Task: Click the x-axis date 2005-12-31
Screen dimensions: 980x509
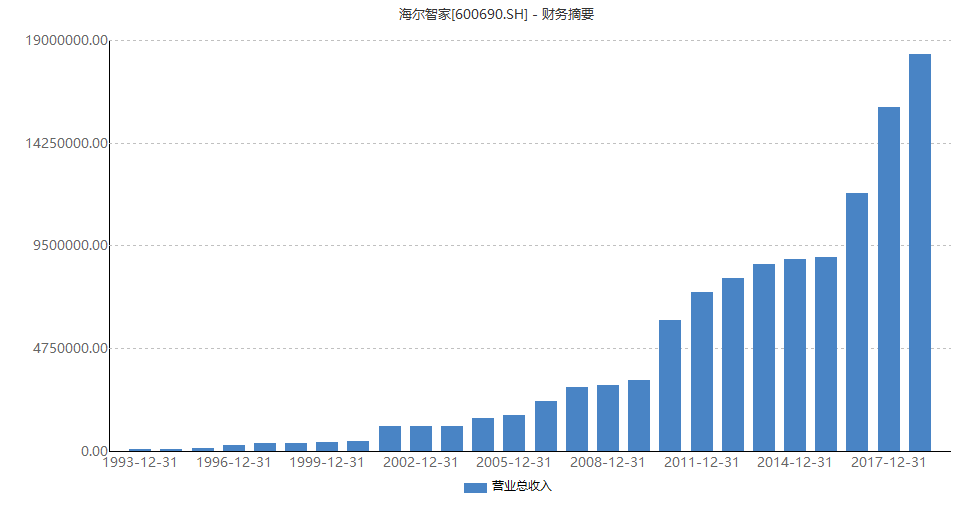Action: click(x=514, y=463)
